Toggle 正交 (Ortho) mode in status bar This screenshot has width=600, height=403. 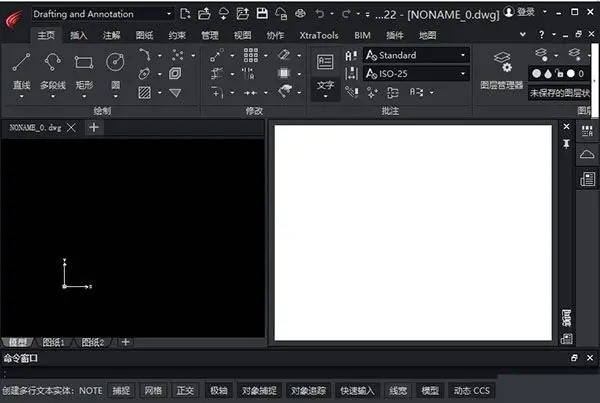185,390
